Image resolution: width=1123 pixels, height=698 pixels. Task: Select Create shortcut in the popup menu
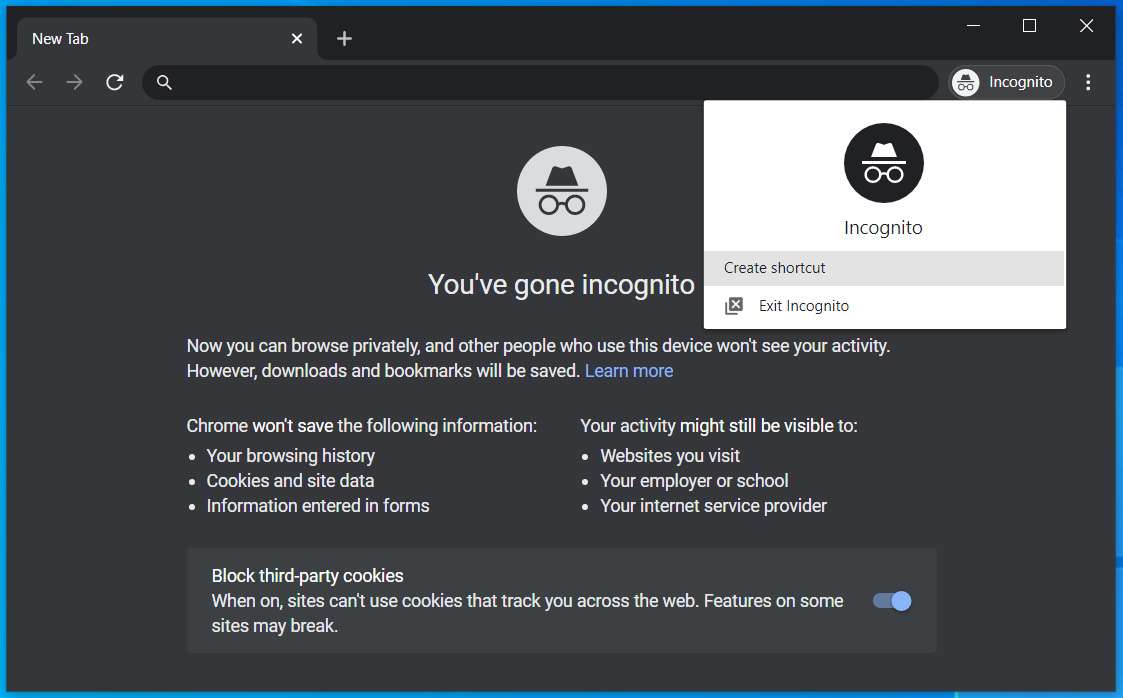point(885,268)
